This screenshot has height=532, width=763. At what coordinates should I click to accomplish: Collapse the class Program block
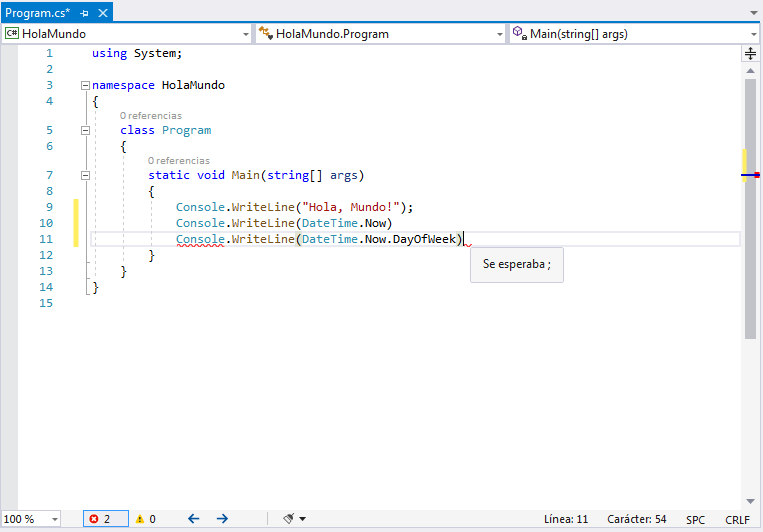pyautogui.click(x=85, y=130)
